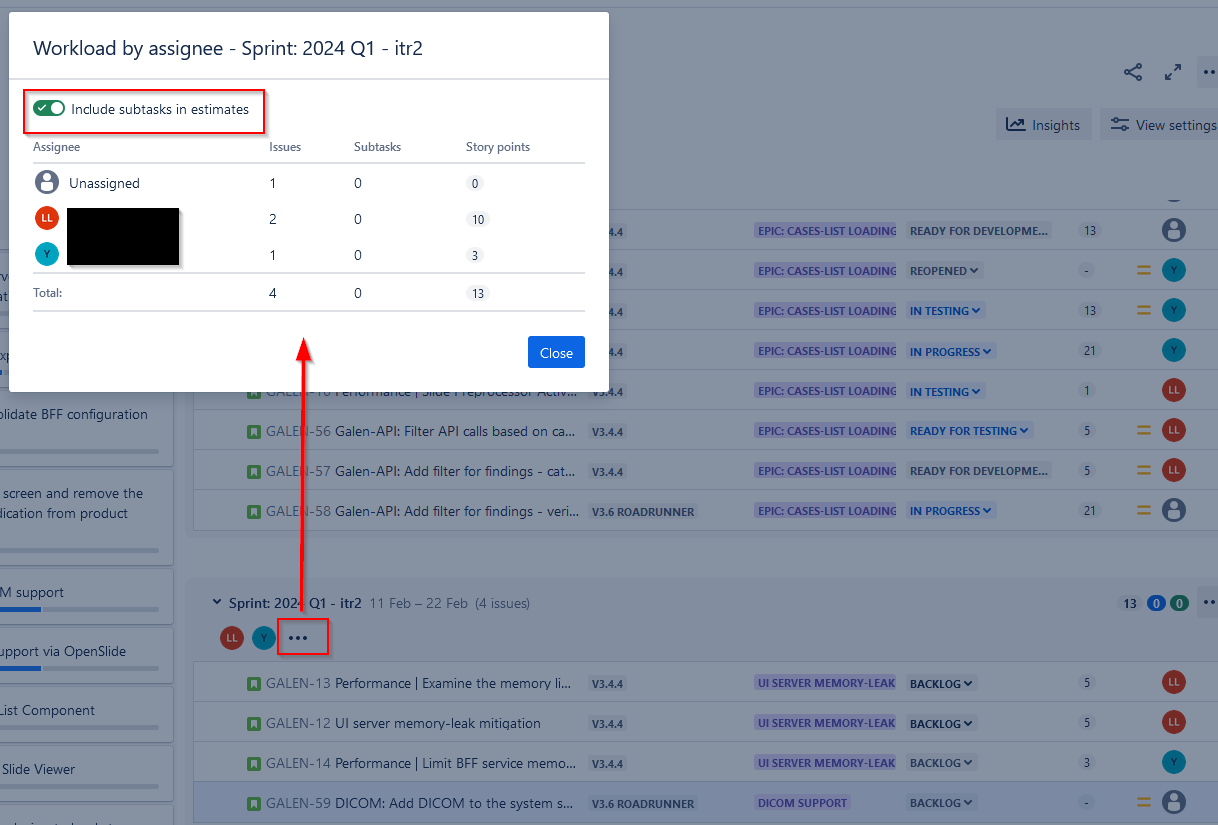Open the GALEN-56 Galen-API issue summary
This screenshot has height=825, width=1218.
(455, 432)
